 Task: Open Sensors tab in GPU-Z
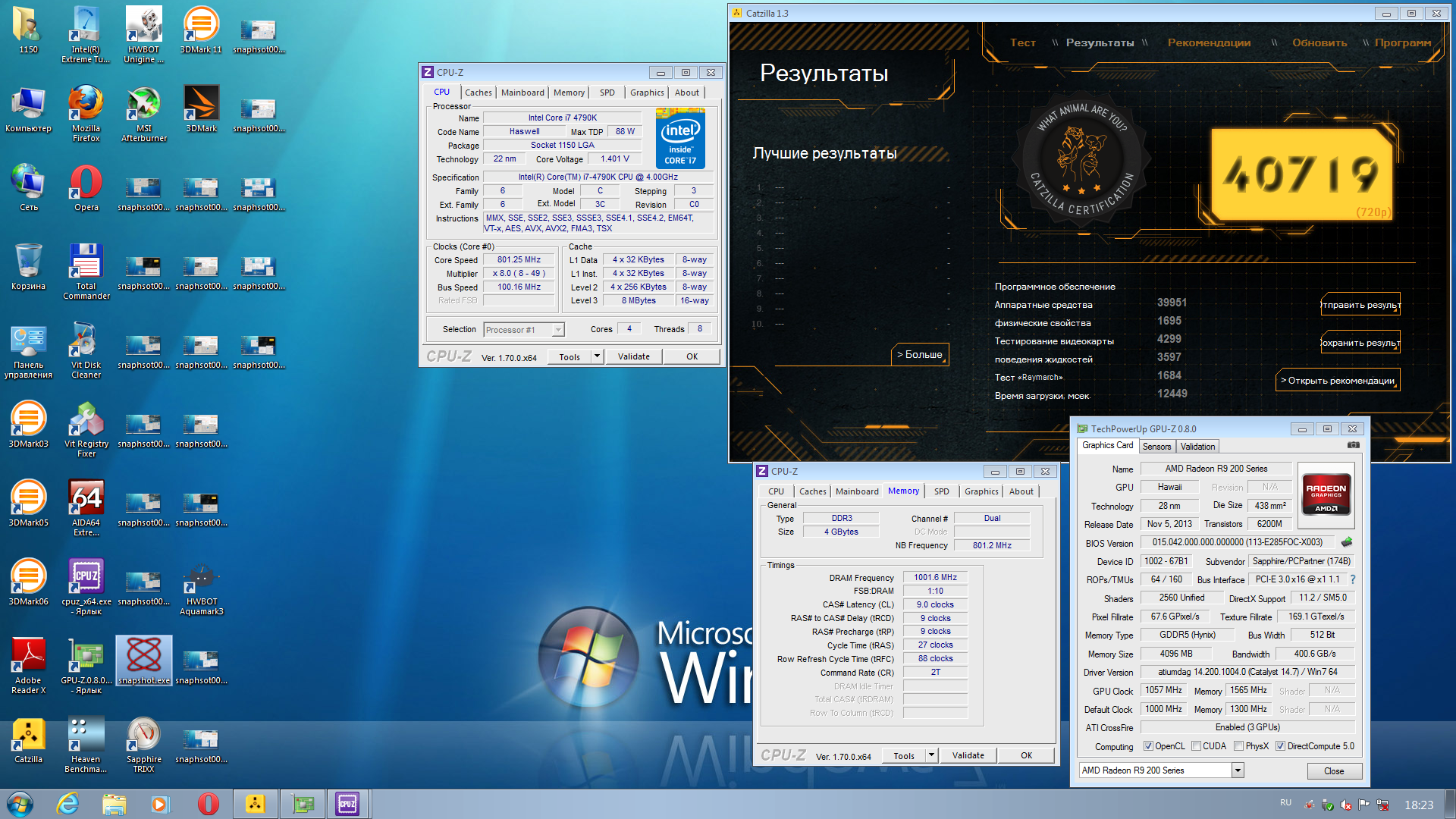click(x=1156, y=447)
